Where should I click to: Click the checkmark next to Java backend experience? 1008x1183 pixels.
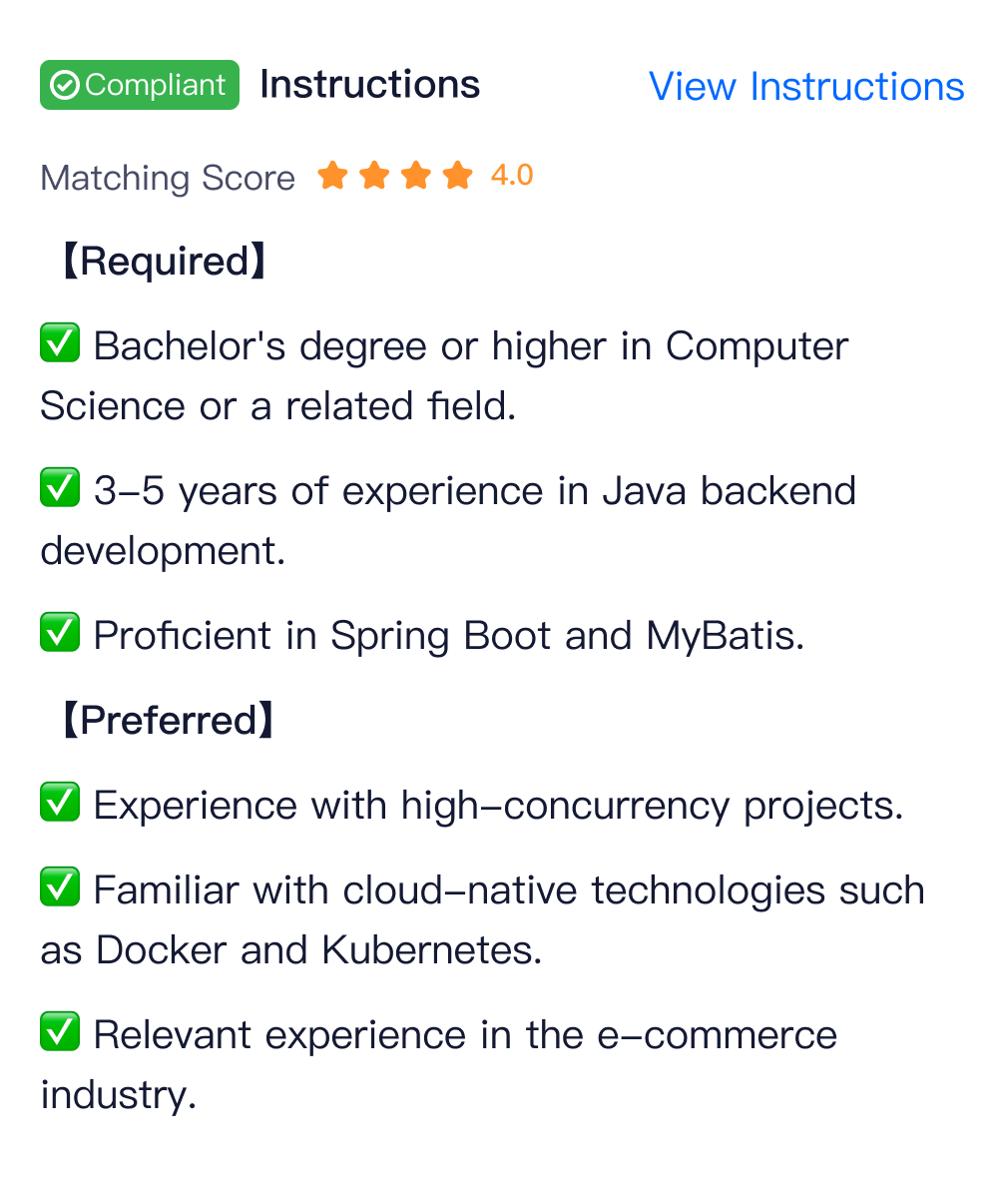pyautogui.click(x=59, y=488)
